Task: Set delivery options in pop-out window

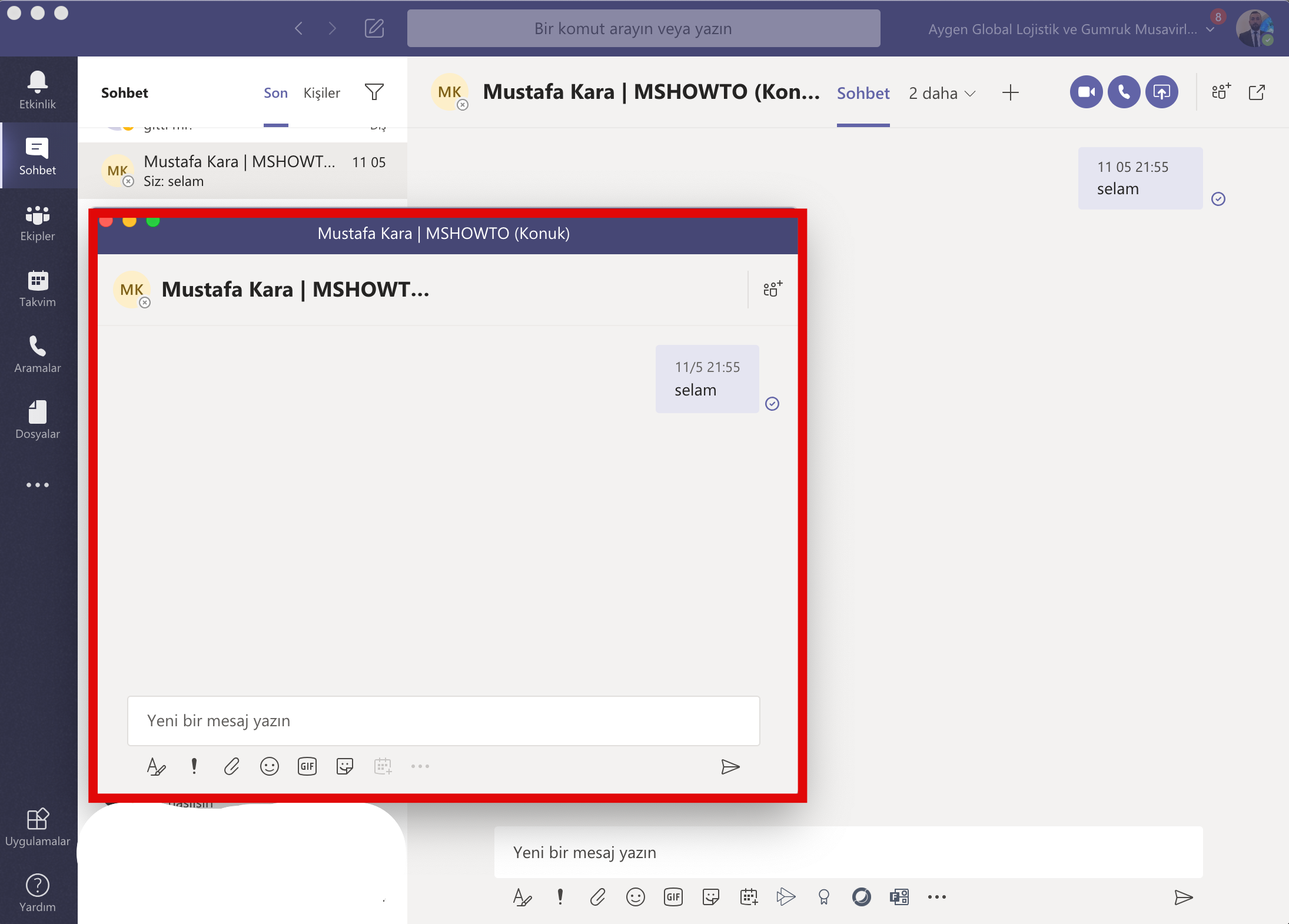Action: tap(194, 766)
